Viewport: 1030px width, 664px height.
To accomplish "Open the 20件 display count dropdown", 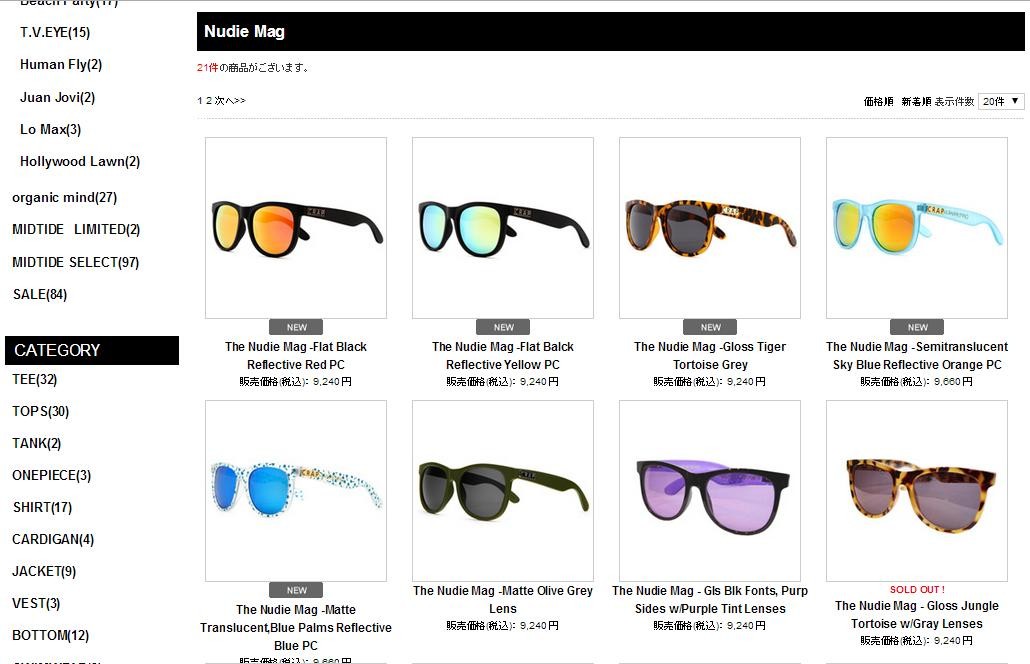I will click(x=1000, y=101).
